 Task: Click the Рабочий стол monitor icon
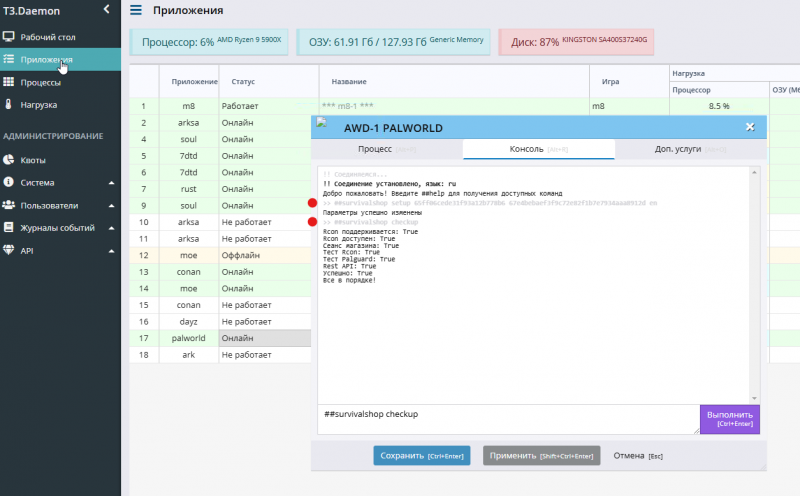pyautogui.click(x=8, y=37)
